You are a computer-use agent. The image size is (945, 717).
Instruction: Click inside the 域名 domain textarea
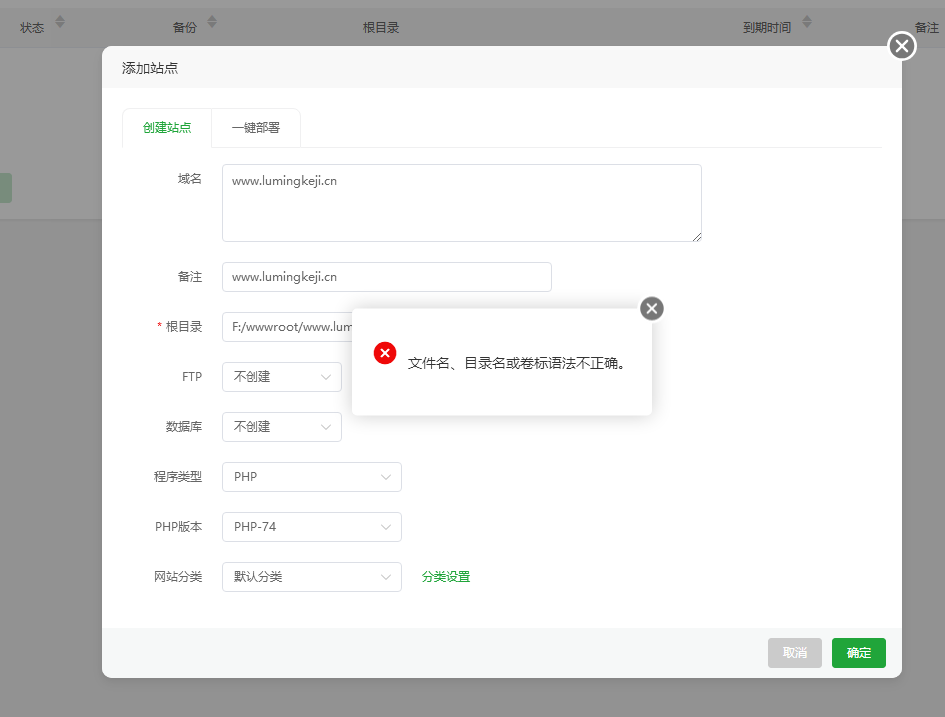pyautogui.click(x=460, y=200)
